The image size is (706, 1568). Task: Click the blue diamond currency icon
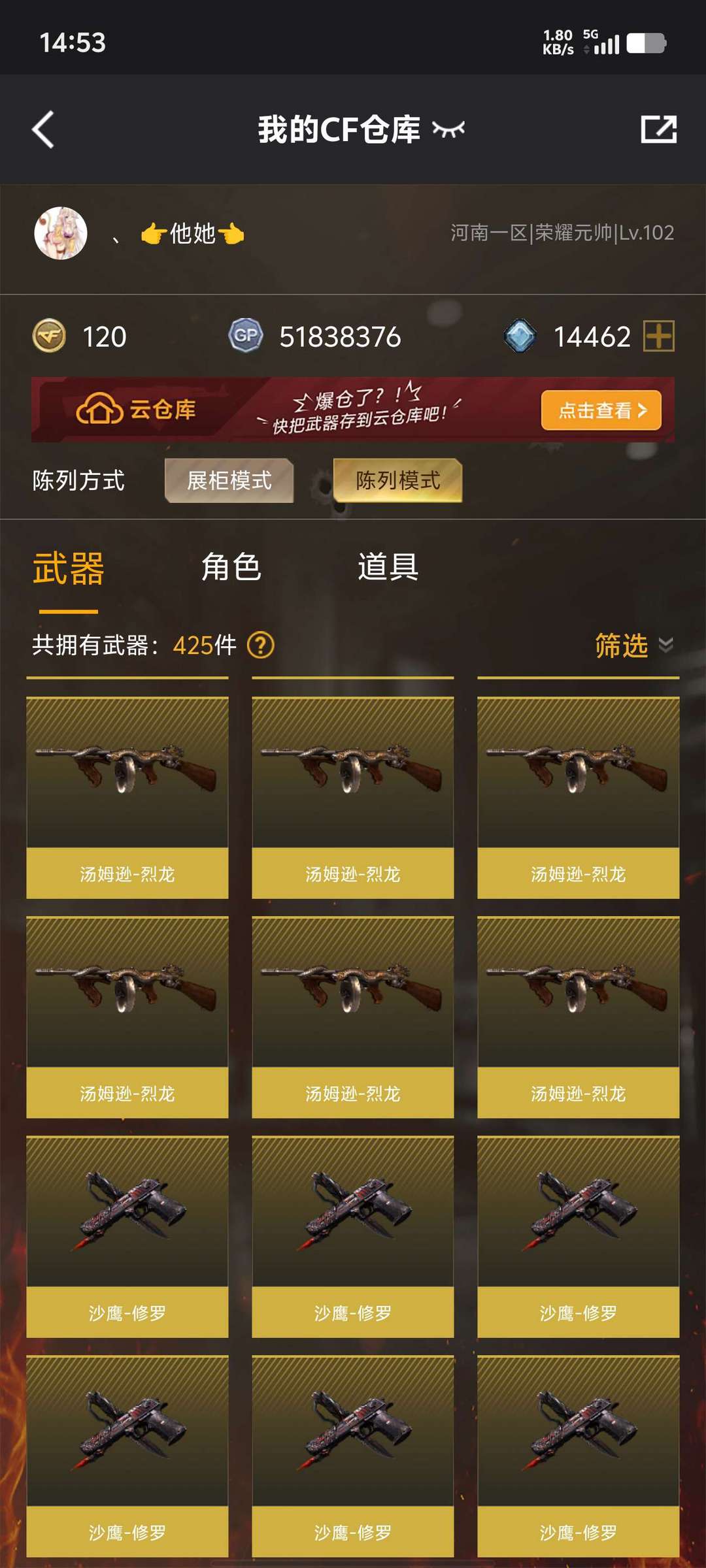[x=520, y=336]
